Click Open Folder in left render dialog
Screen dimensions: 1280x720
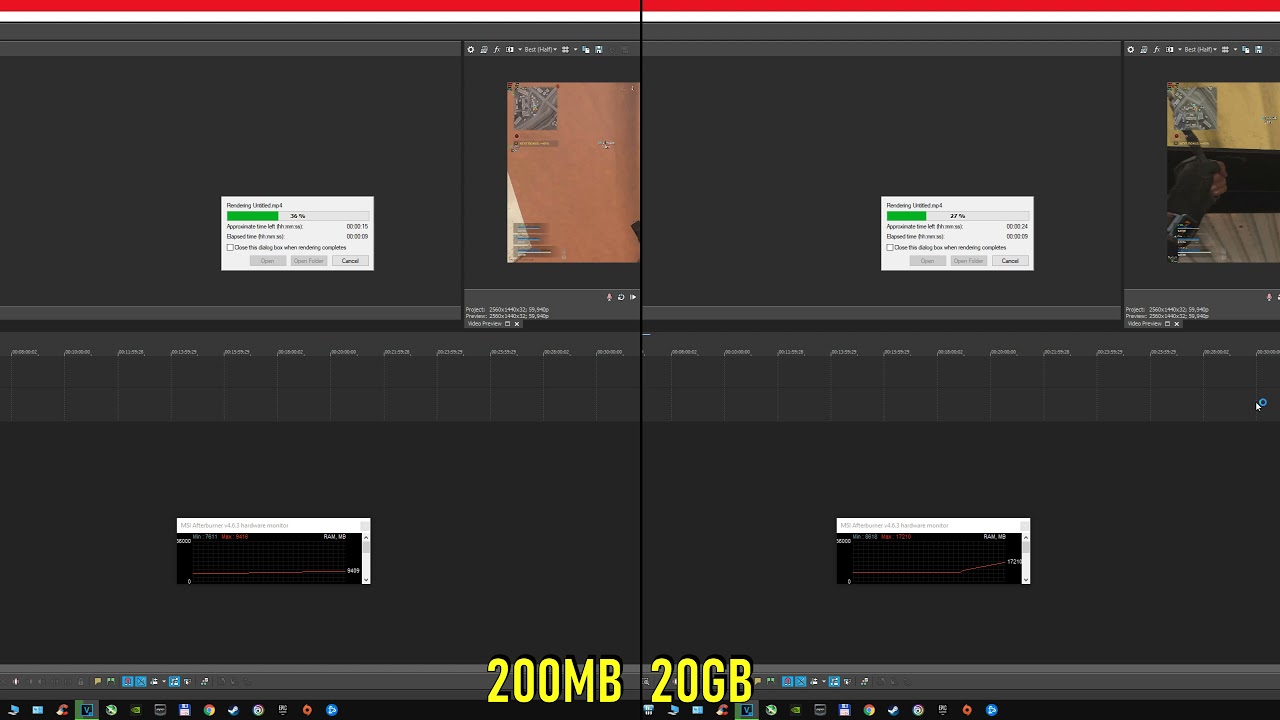[x=309, y=261]
